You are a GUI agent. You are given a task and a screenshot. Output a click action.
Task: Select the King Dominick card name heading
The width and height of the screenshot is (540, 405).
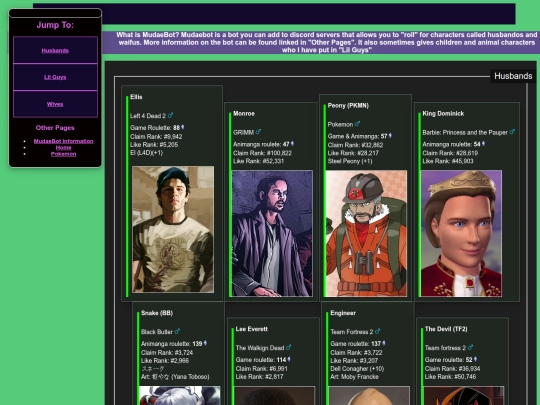click(x=443, y=114)
